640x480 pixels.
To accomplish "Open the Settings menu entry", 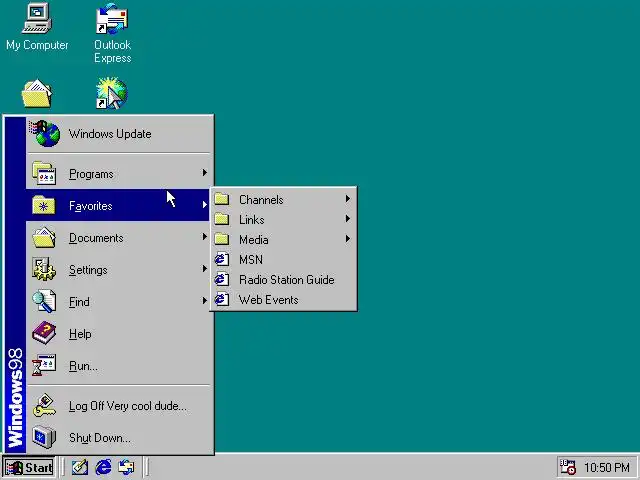I will click(118, 269).
